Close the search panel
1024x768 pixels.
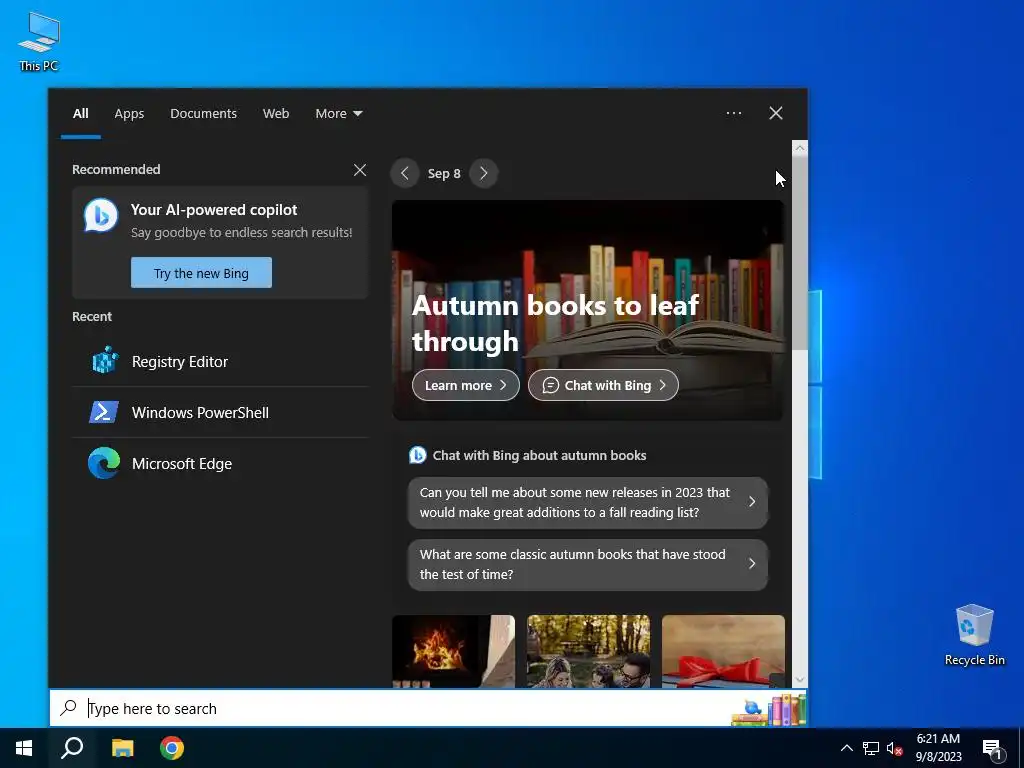click(776, 113)
